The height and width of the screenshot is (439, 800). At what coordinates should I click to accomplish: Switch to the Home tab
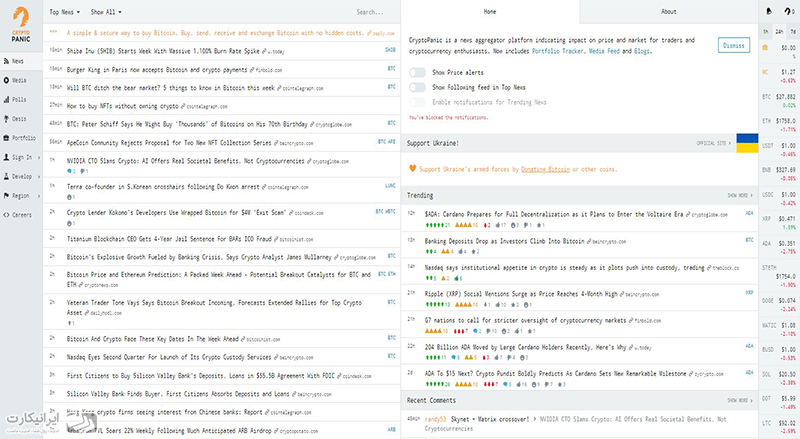tap(490, 12)
